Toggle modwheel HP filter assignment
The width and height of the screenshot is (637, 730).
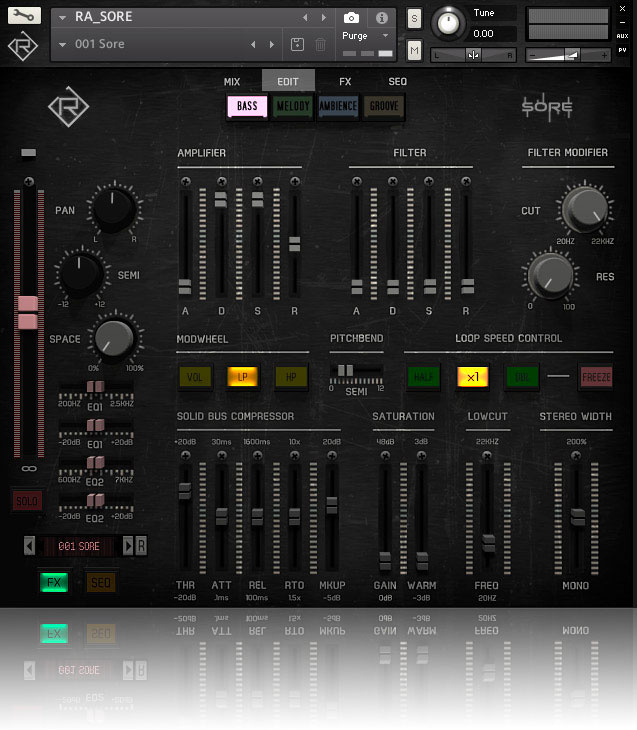(x=290, y=377)
